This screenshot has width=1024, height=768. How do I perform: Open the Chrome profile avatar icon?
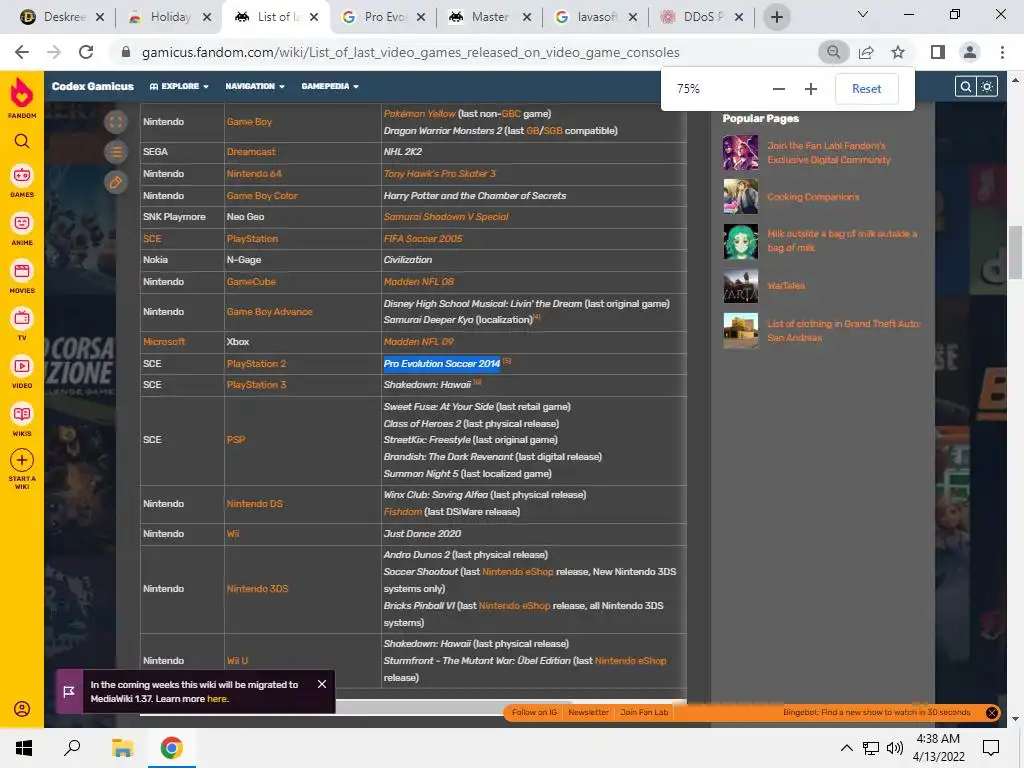point(970,52)
